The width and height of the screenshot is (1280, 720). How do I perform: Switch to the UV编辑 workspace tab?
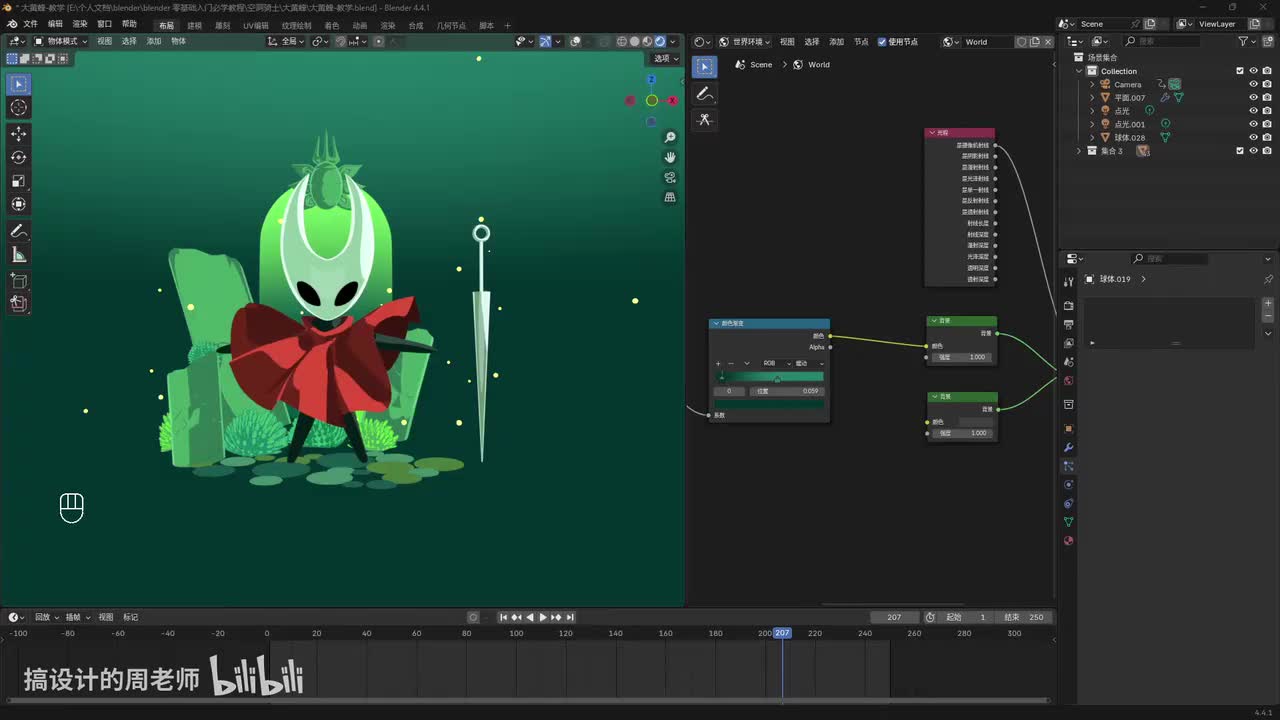pyautogui.click(x=256, y=25)
